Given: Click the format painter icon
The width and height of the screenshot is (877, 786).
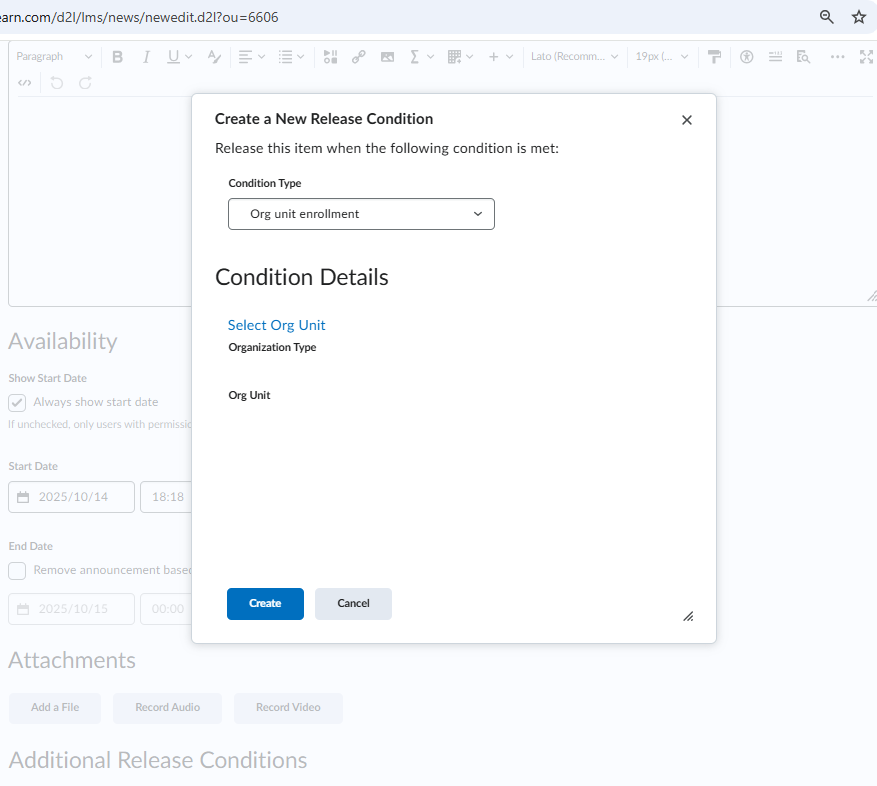Looking at the screenshot, I should (714, 57).
